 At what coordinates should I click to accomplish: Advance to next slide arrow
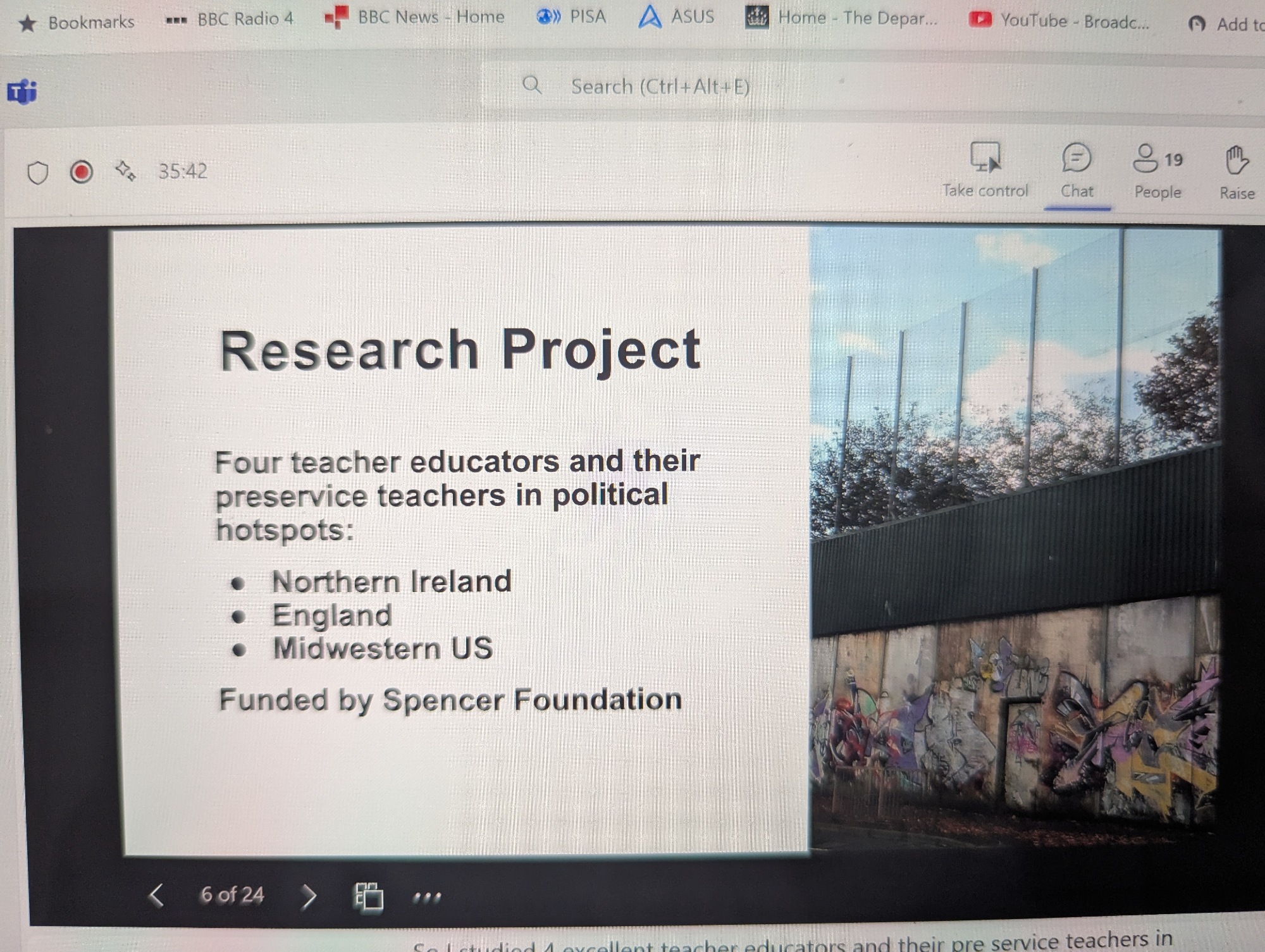309,896
